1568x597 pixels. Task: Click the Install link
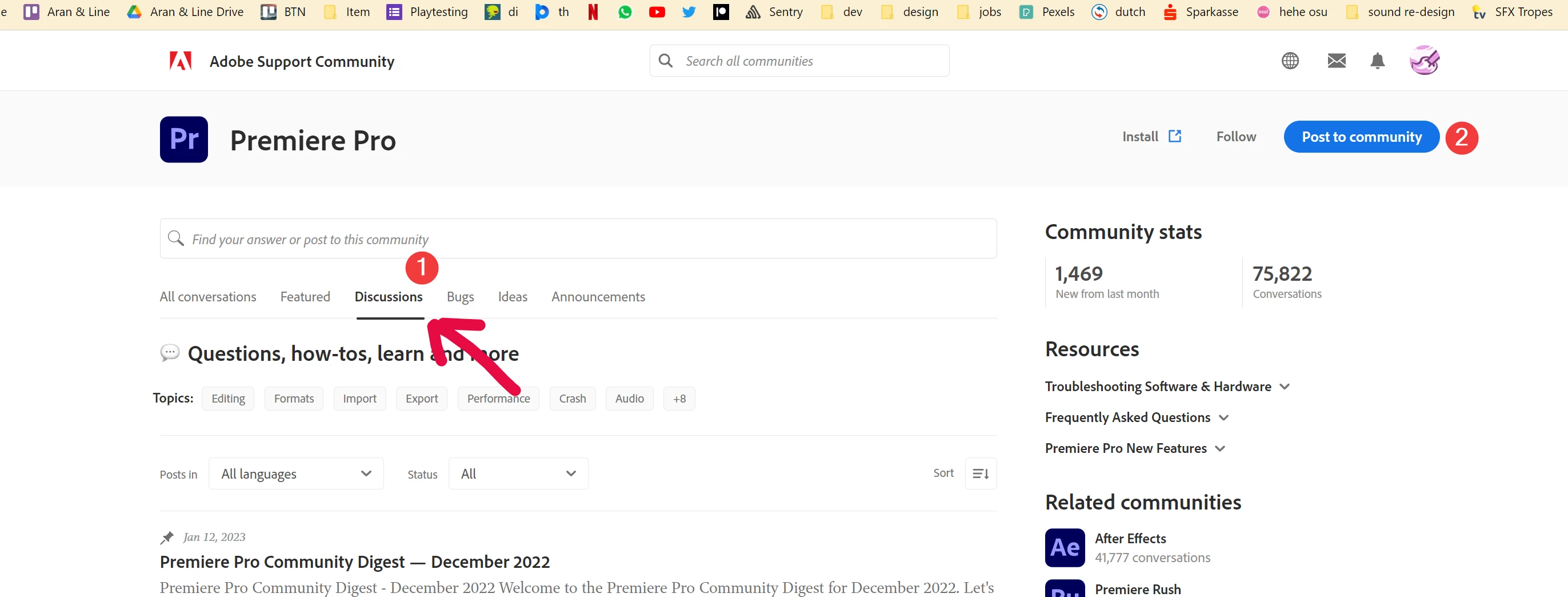tap(1151, 137)
